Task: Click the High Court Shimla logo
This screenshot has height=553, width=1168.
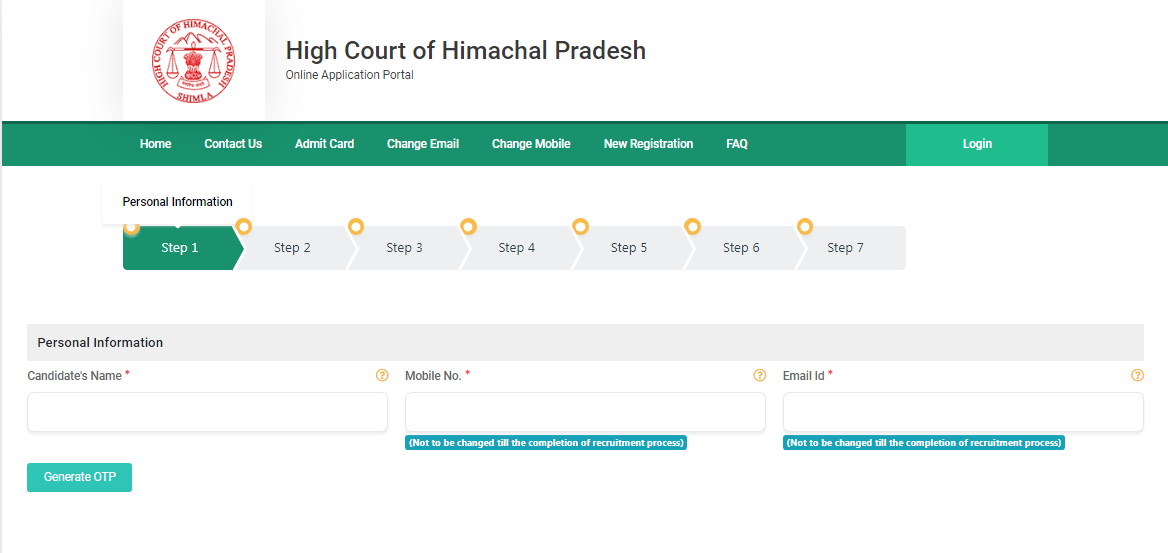Action: coord(193,61)
